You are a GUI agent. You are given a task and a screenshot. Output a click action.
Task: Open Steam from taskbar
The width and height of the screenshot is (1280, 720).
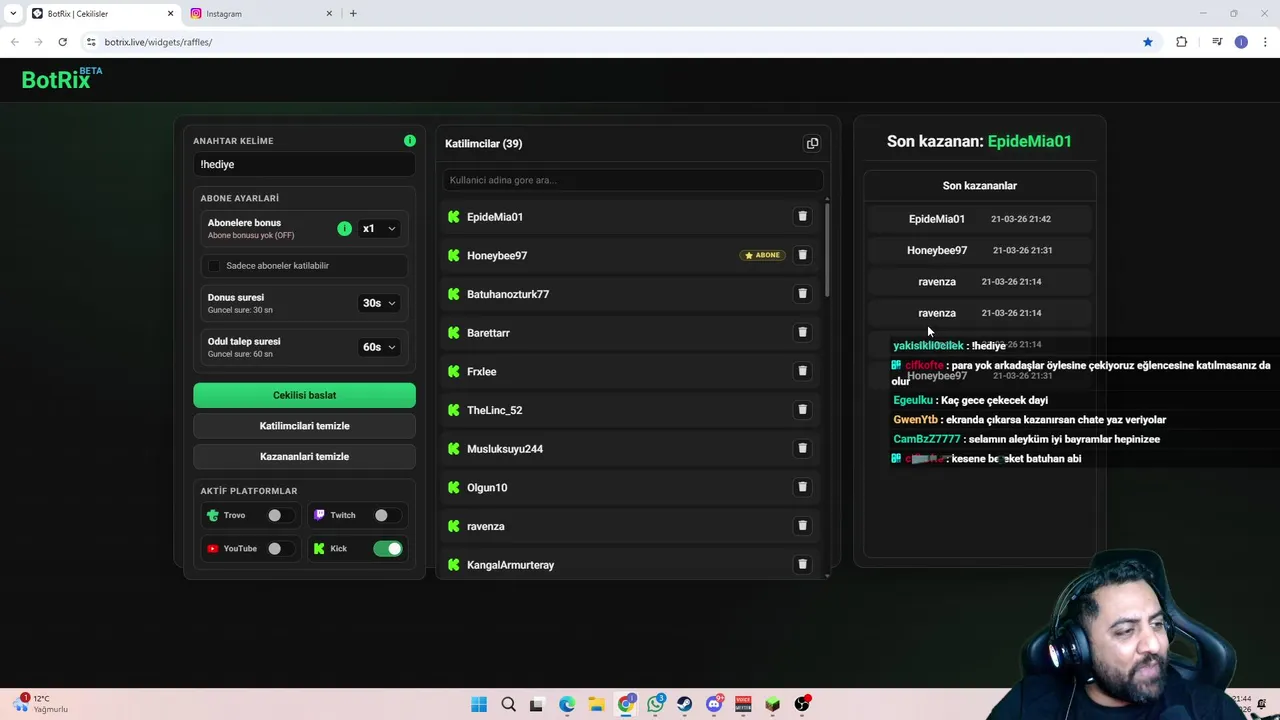point(684,704)
